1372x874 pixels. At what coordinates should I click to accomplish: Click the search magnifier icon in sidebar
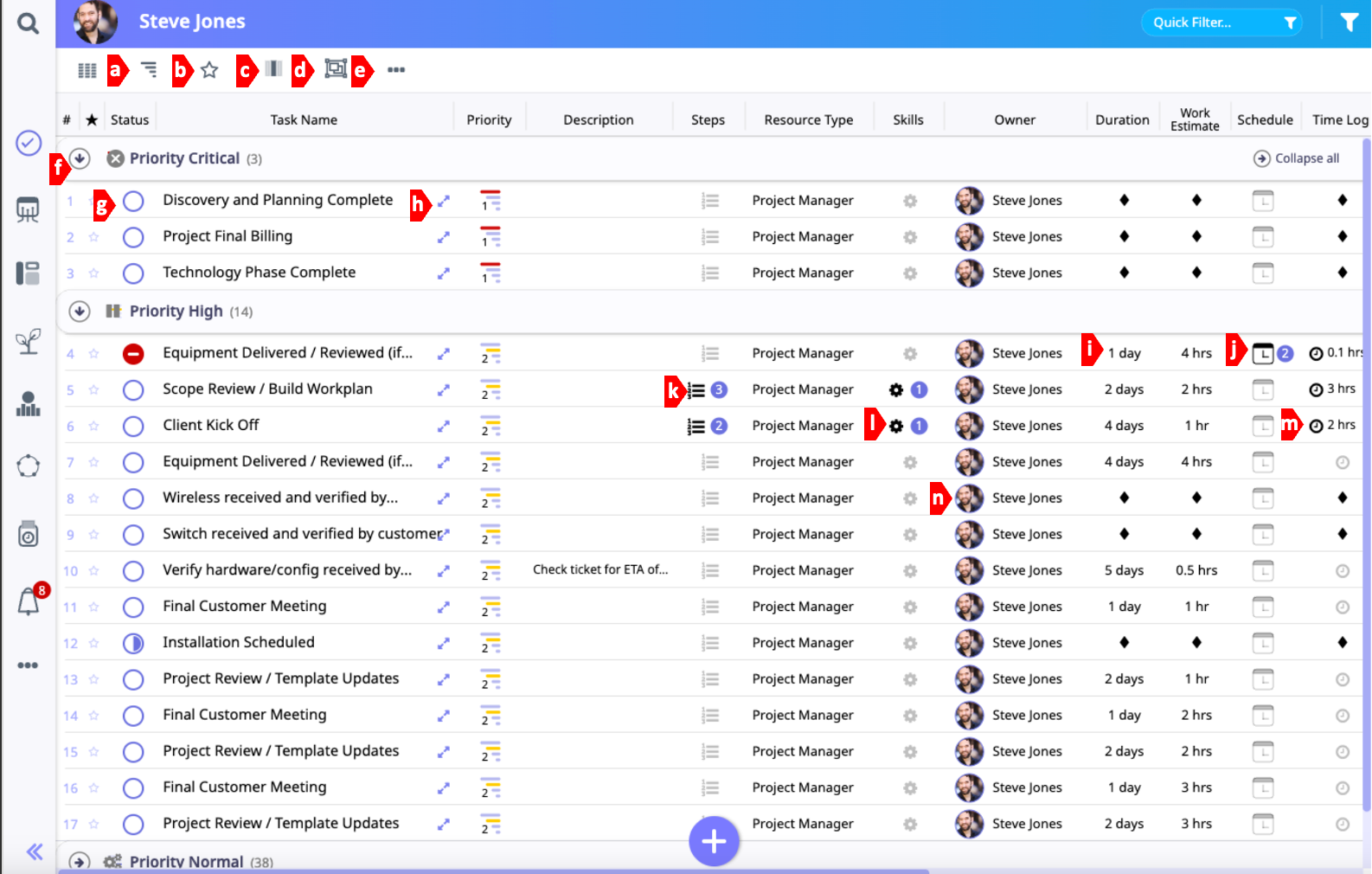click(28, 23)
